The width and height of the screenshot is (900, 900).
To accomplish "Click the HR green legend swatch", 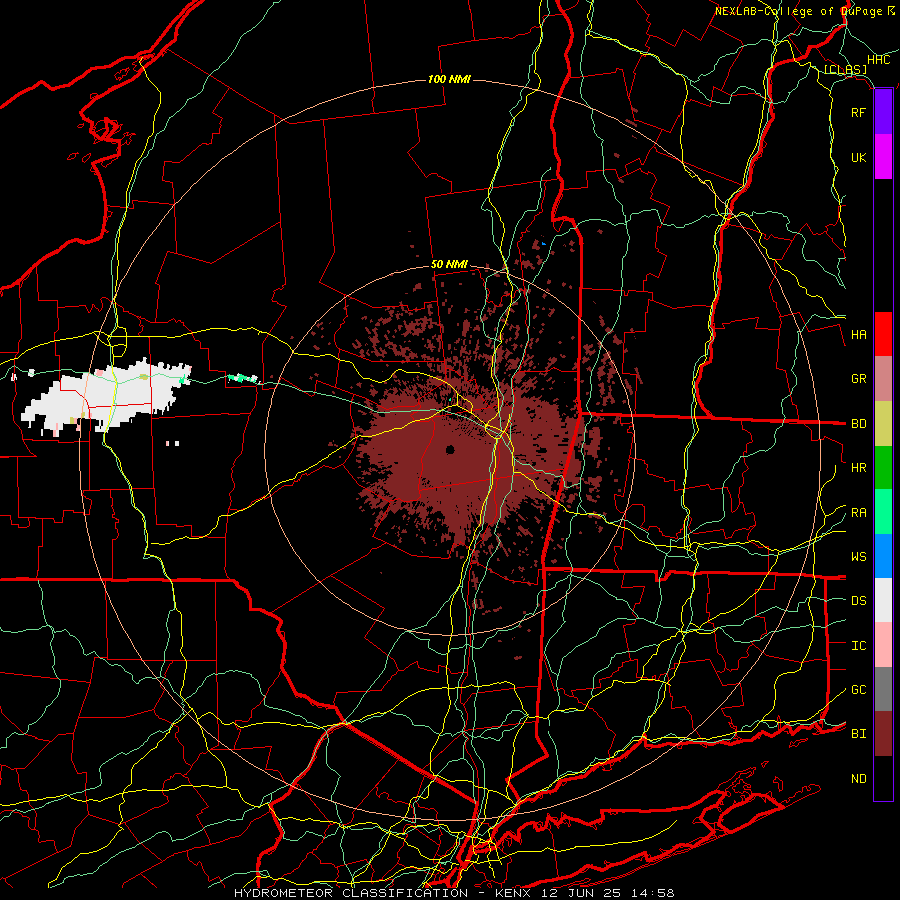I will (x=883, y=467).
